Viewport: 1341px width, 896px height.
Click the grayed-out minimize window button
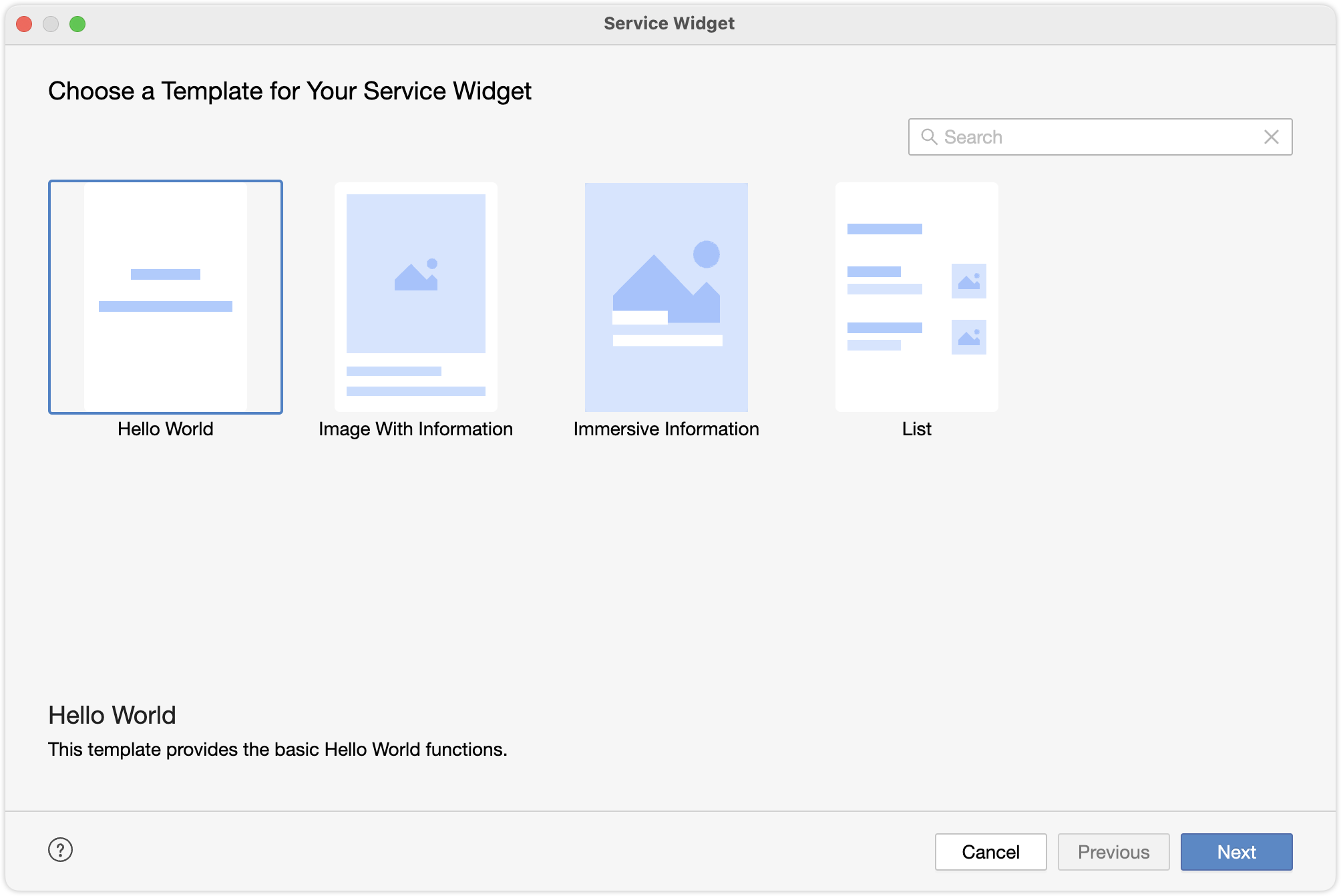[x=51, y=24]
